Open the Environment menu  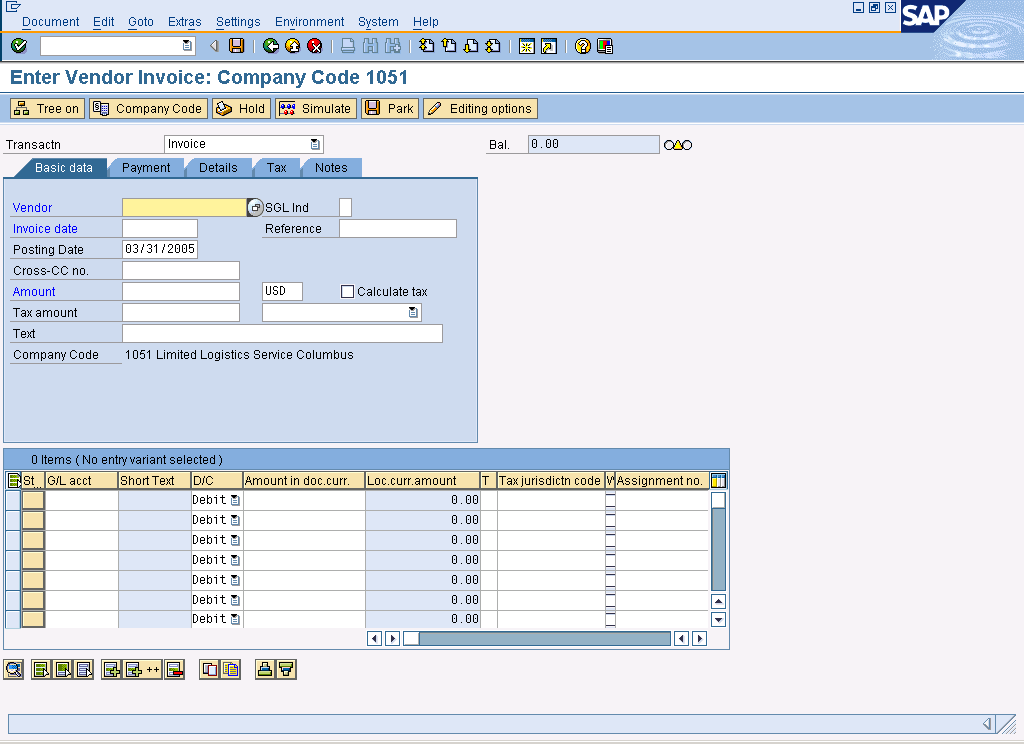[310, 22]
